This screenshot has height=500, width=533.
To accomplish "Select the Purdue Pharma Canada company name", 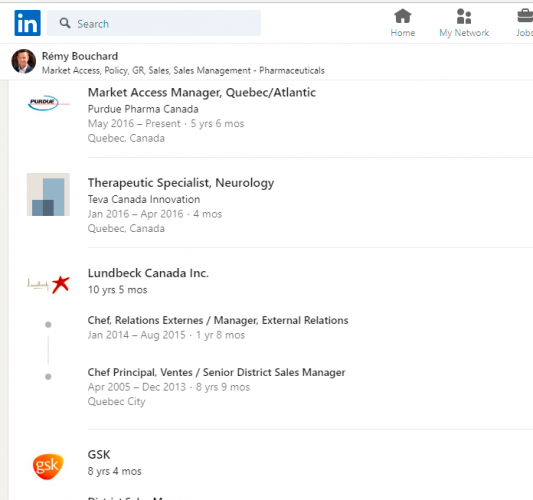I will (143, 109).
